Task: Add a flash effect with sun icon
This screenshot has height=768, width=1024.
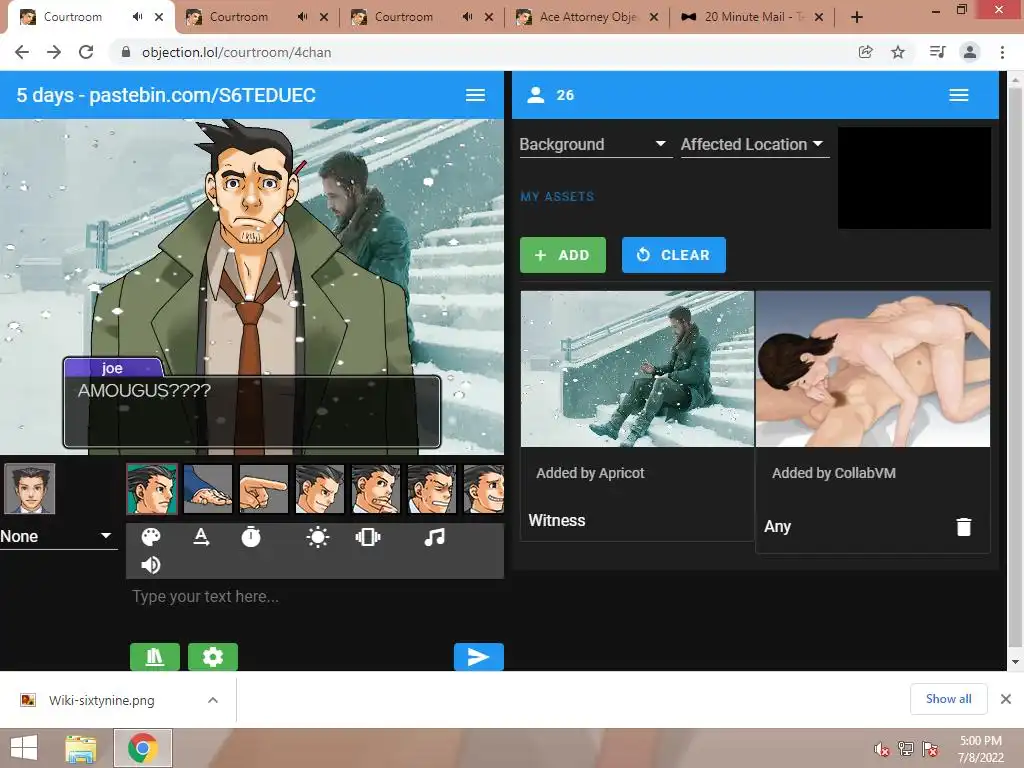Action: coord(318,537)
